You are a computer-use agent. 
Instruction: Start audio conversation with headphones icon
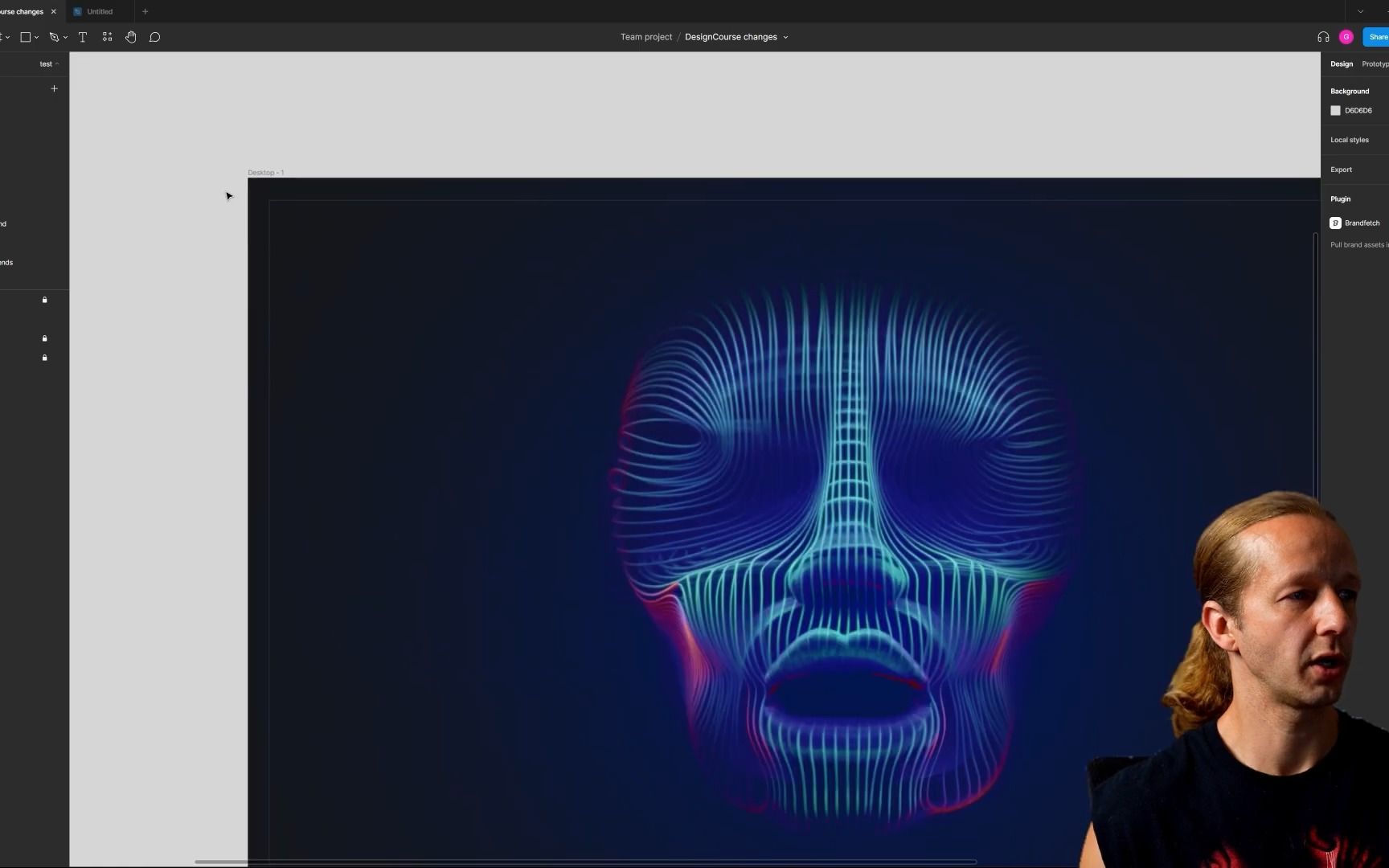(x=1323, y=37)
